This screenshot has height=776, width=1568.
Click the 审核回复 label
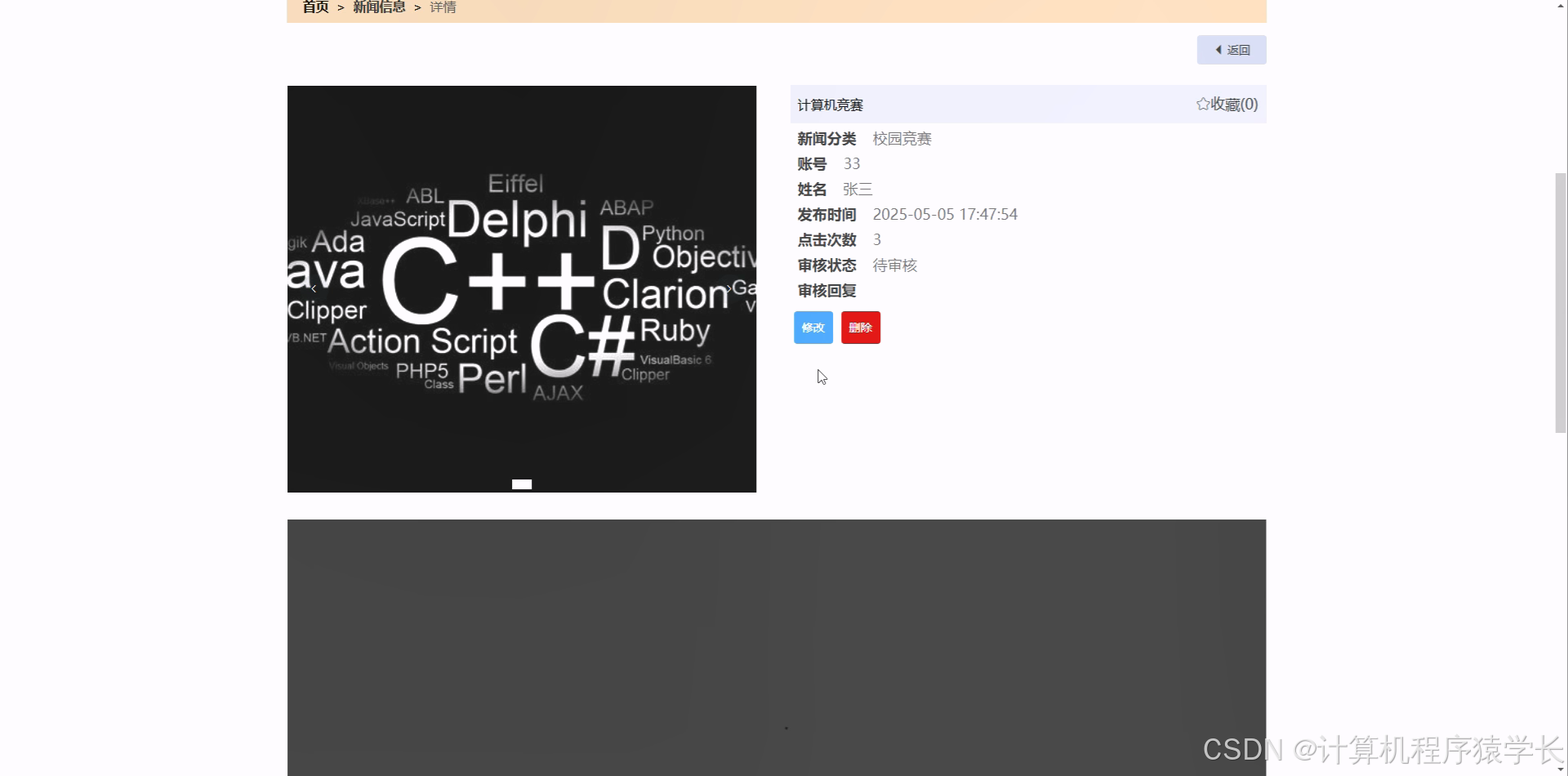pos(826,291)
